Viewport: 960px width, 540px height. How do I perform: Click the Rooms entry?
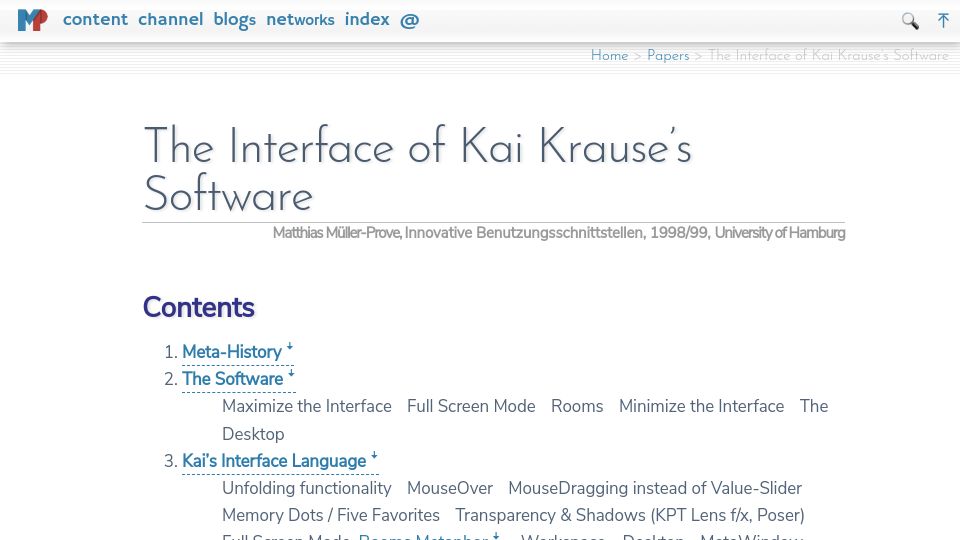(577, 406)
